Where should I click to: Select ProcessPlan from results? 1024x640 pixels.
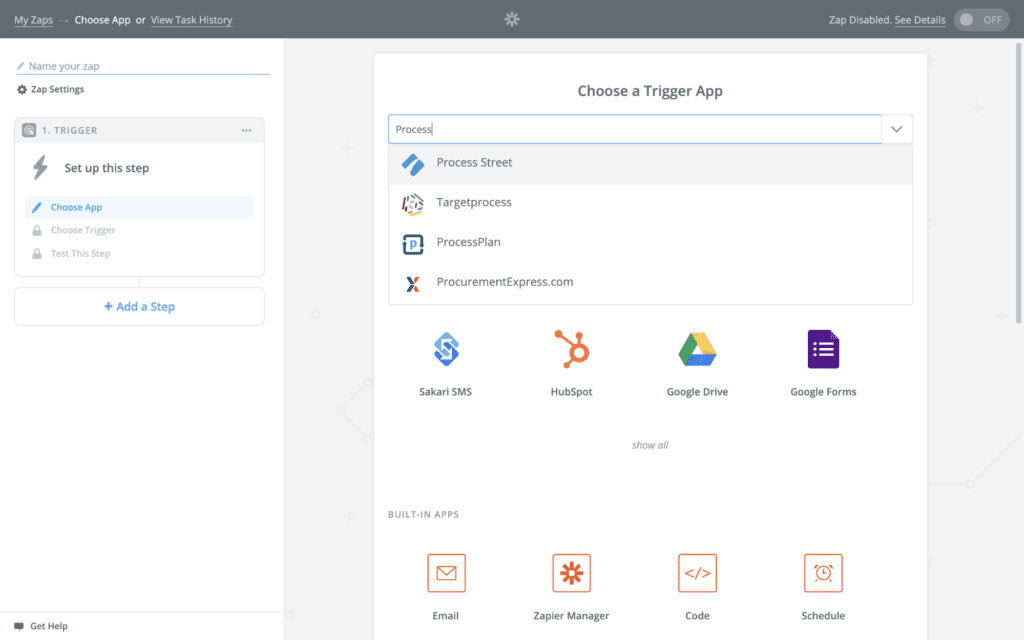(650, 244)
